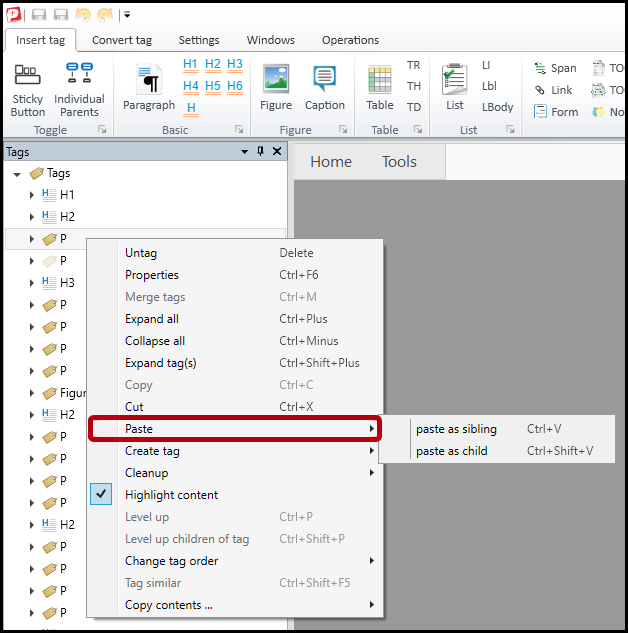This screenshot has width=628, height=633.
Task: Insert a TH table header tag
Action: 413,86
